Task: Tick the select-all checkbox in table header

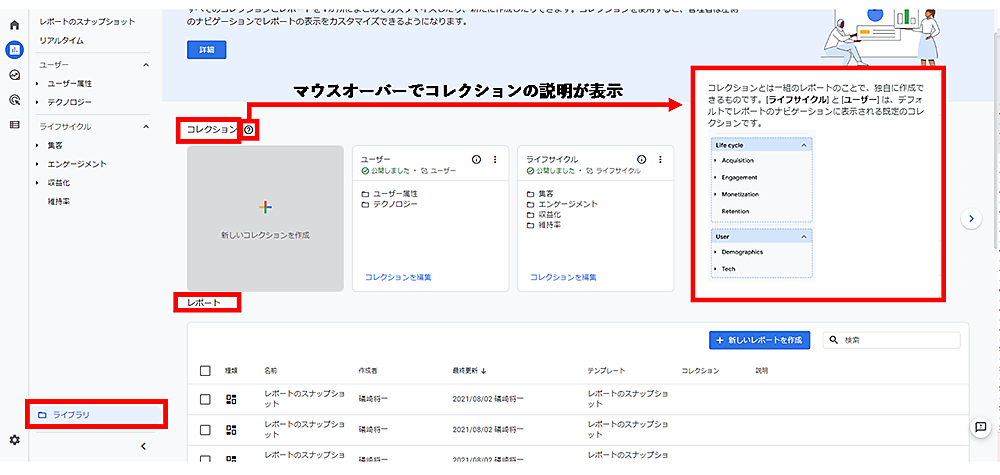Action: pos(205,371)
